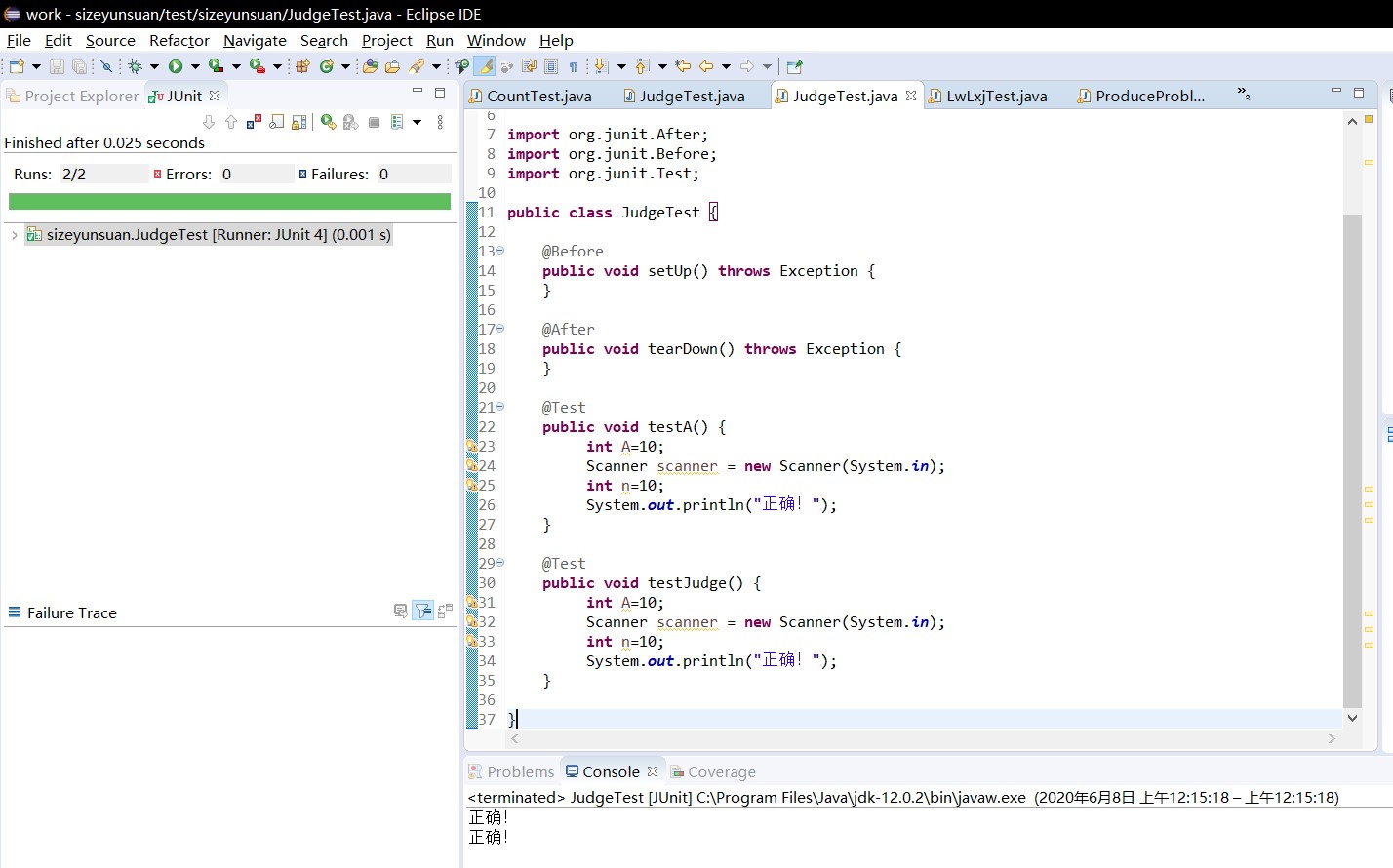Click the Debug bug icon
Screen dimensions: 1393x868
[x=135, y=66]
